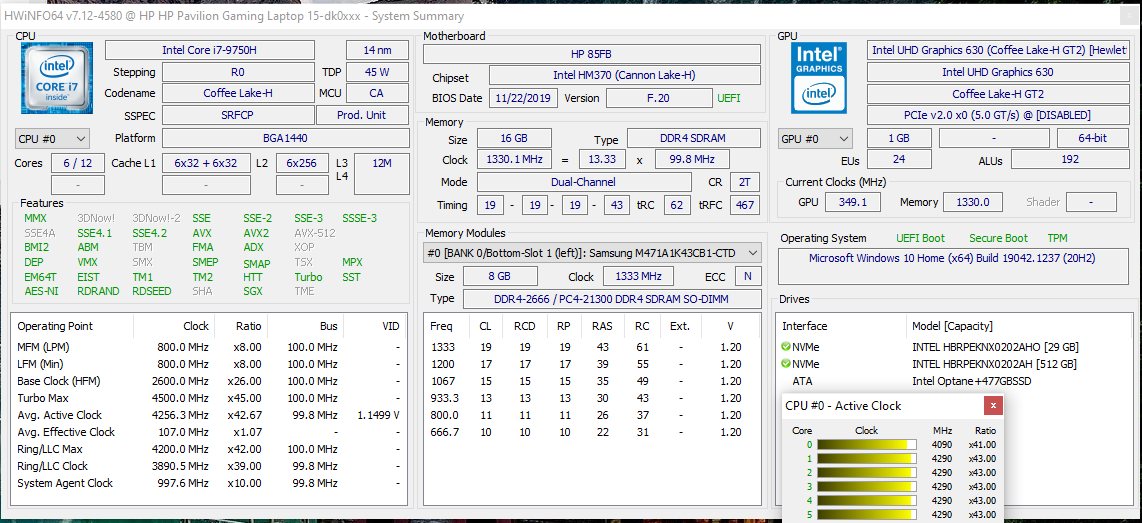Image resolution: width=1142 pixels, height=523 pixels.
Task: Click the AVX2 feature label
Action: click(x=256, y=233)
